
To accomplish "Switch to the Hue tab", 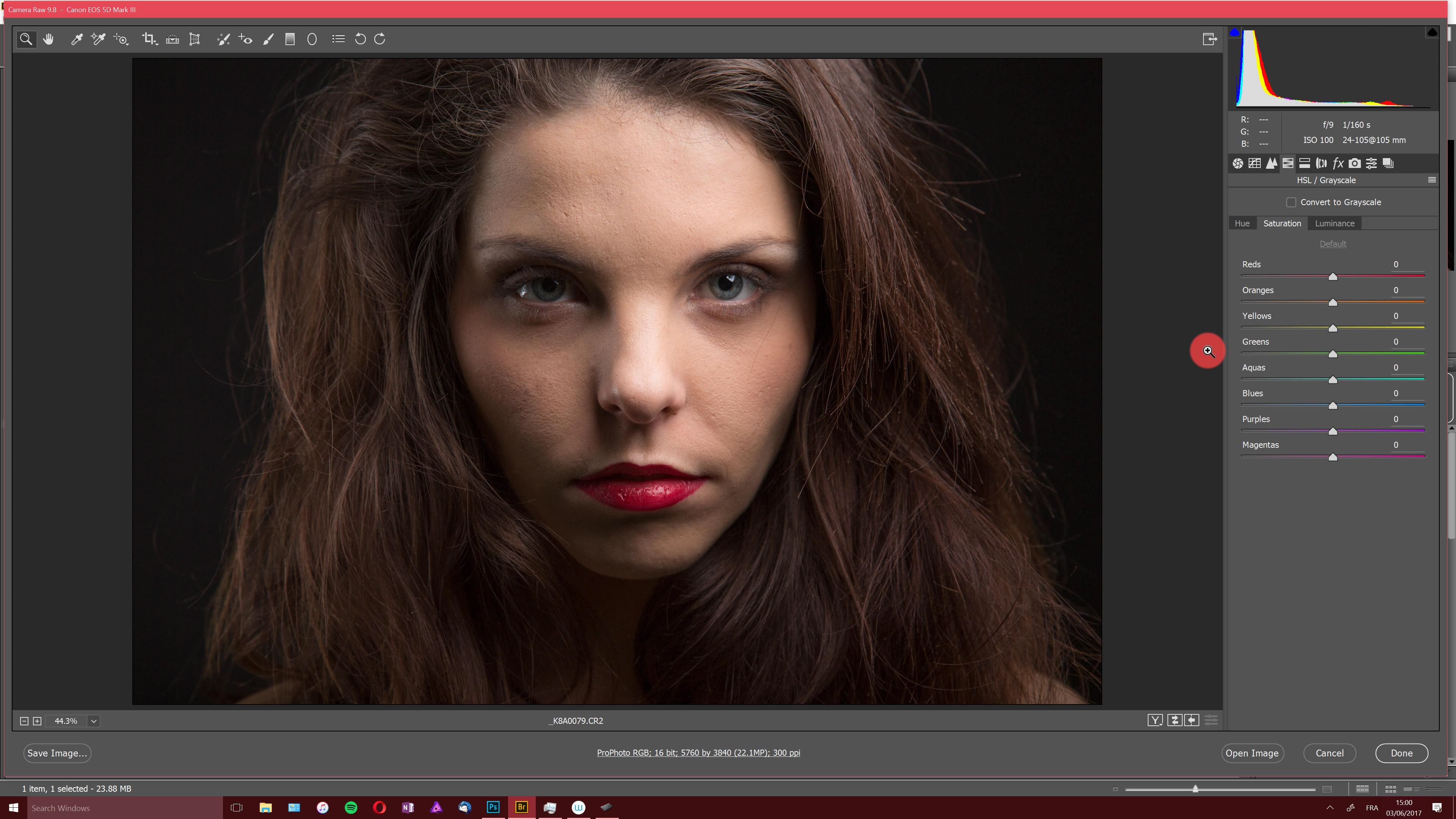I will pos(1242,223).
